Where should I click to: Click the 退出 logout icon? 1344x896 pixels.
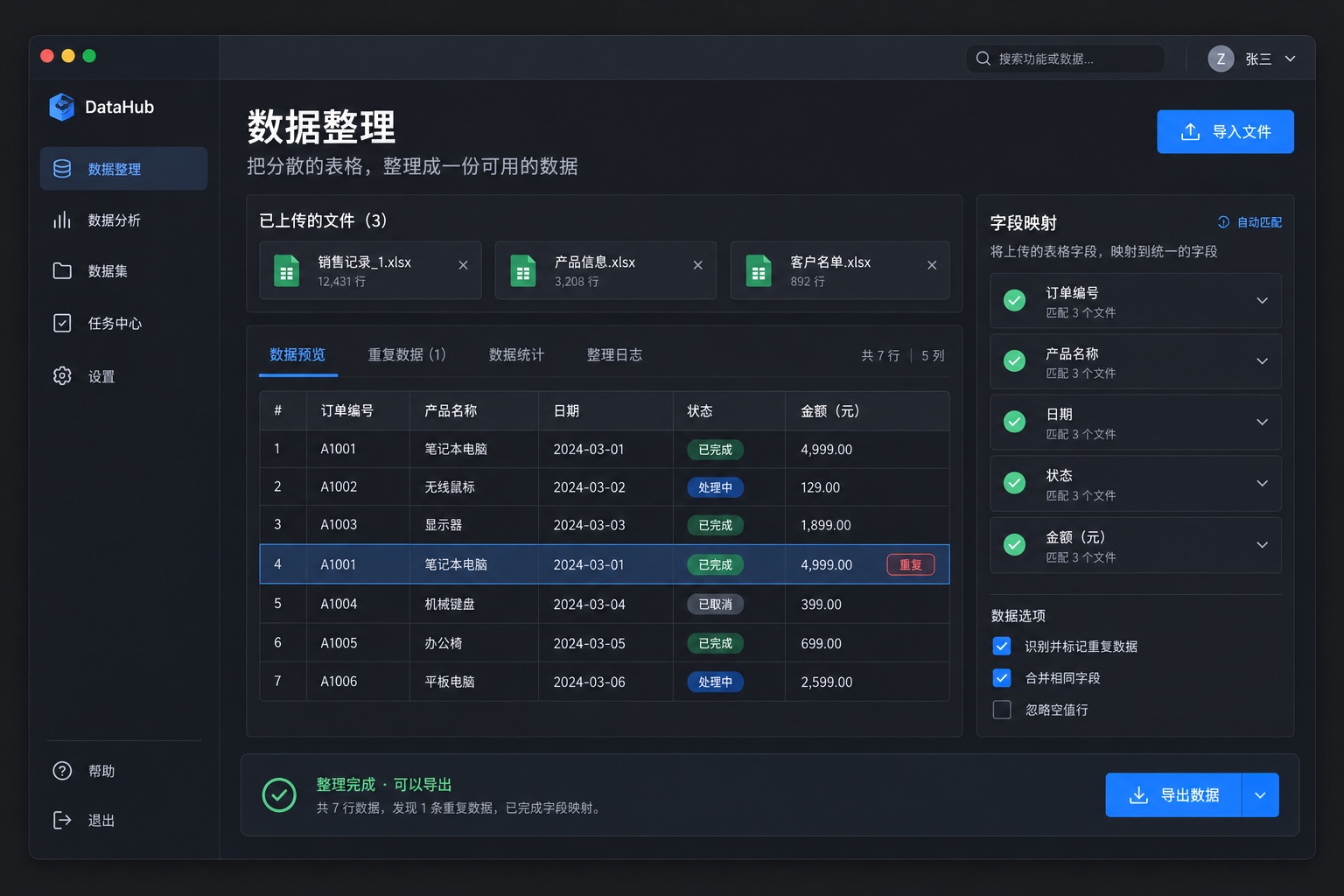click(x=62, y=820)
